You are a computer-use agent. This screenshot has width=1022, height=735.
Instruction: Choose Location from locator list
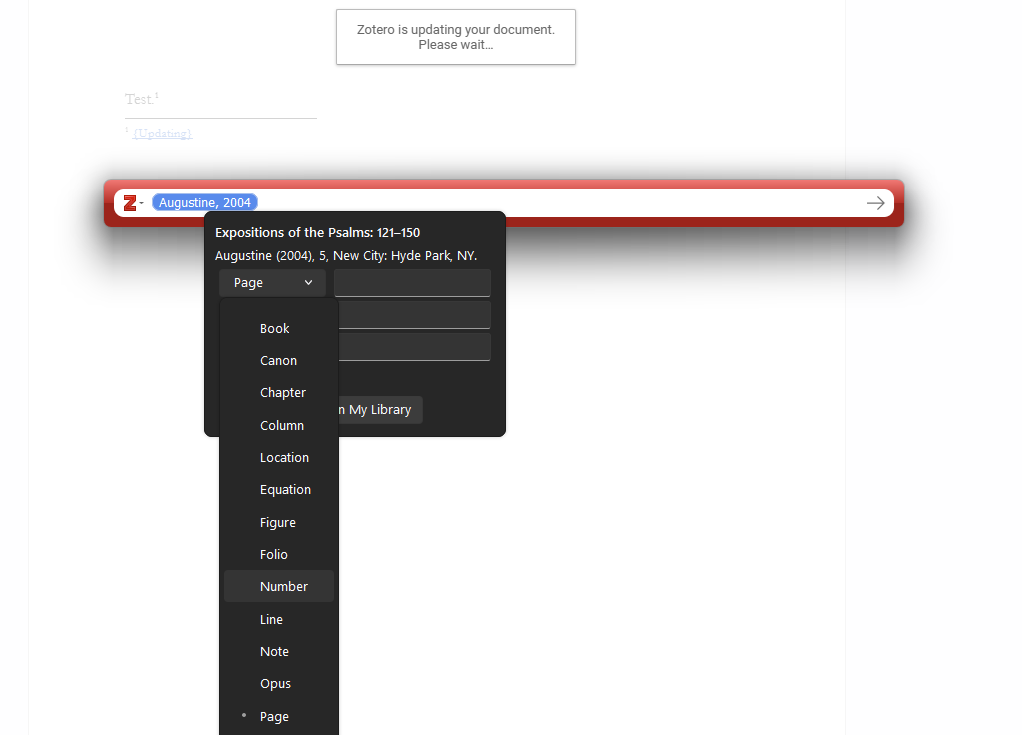pyautogui.click(x=279, y=457)
